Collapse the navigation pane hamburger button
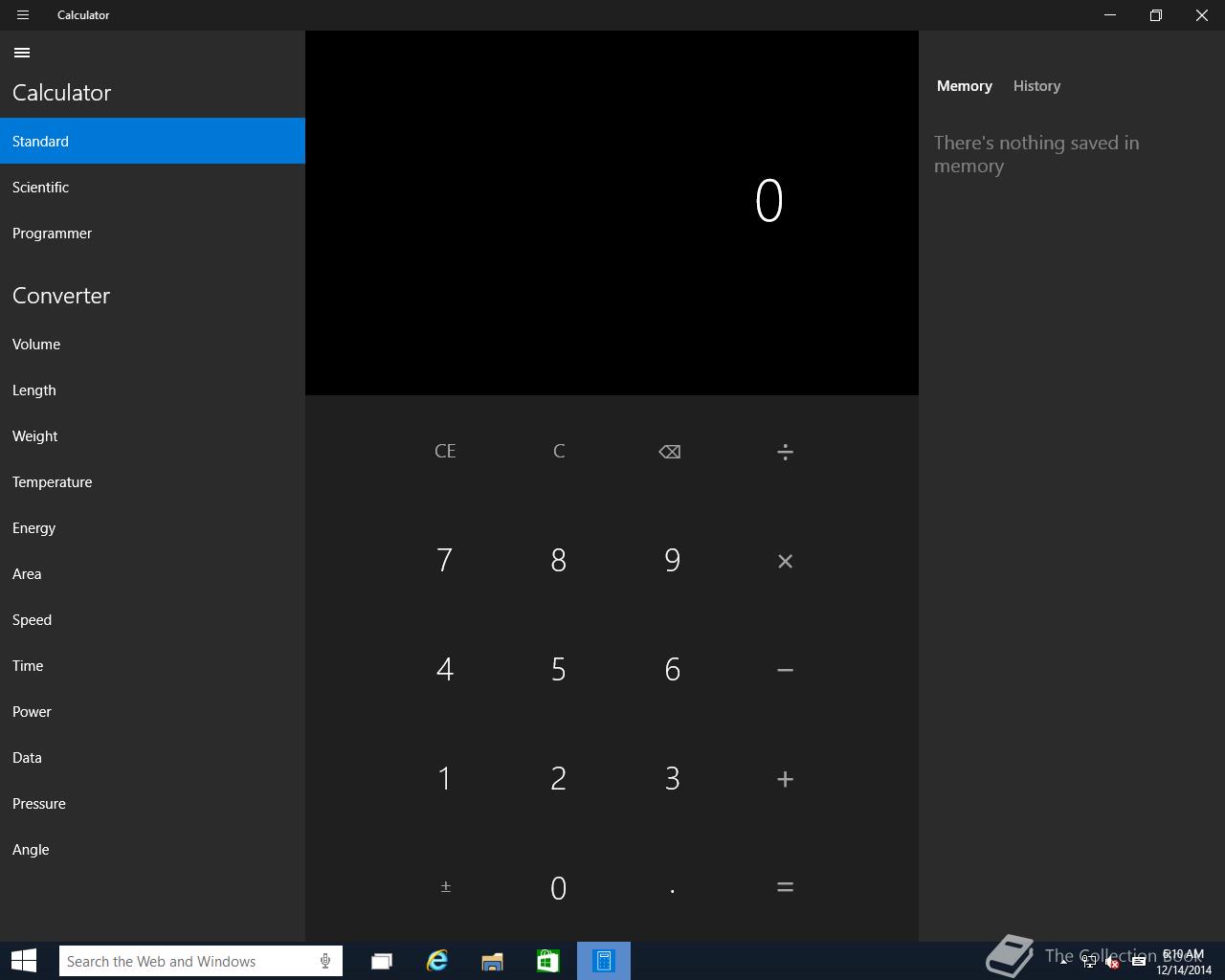The height and width of the screenshot is (980, 1225). coord(22,53)
